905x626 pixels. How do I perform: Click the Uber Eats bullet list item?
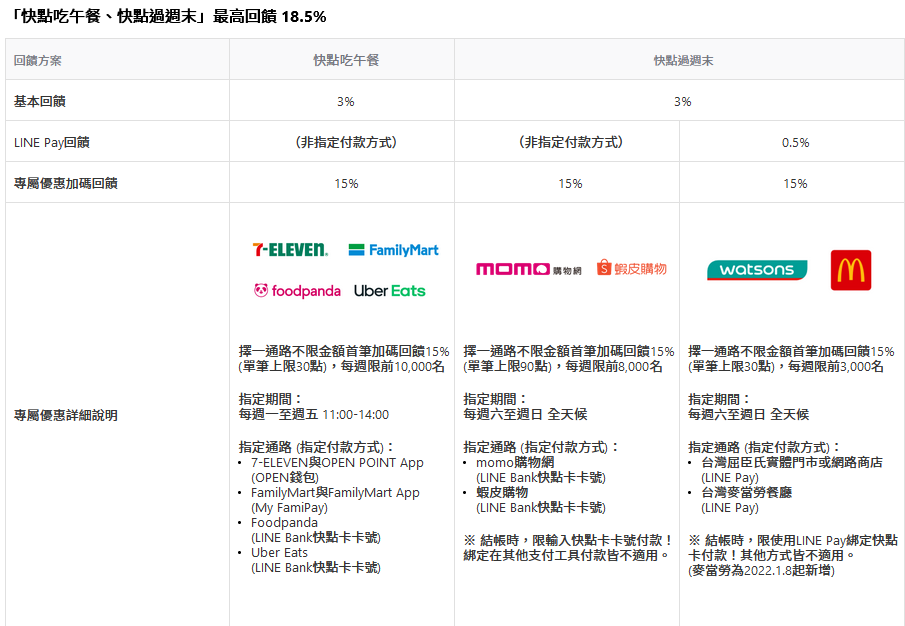tap(279, 553)
